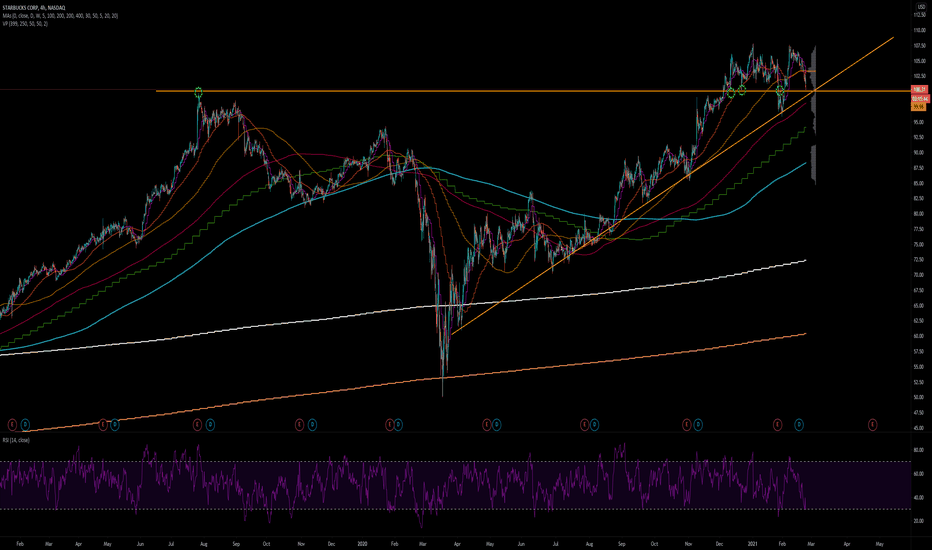Click the dividend D marker in Nov 2019

click(312, 424)
